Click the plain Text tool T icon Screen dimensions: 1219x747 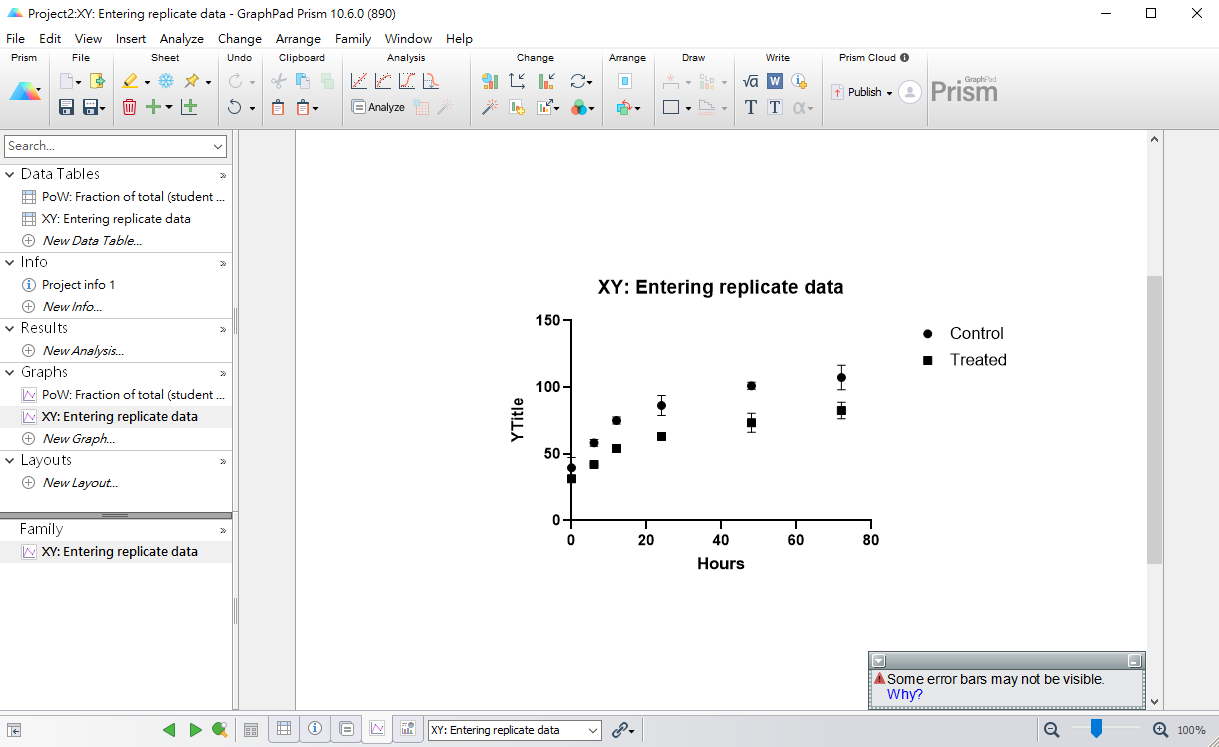[x=751, y=107]
